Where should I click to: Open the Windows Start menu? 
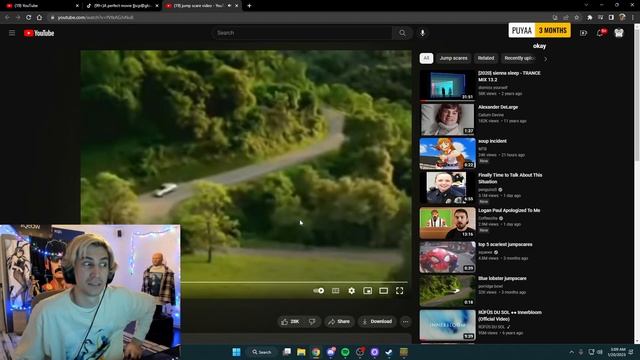pyautogui.click(x=236, y=352)
